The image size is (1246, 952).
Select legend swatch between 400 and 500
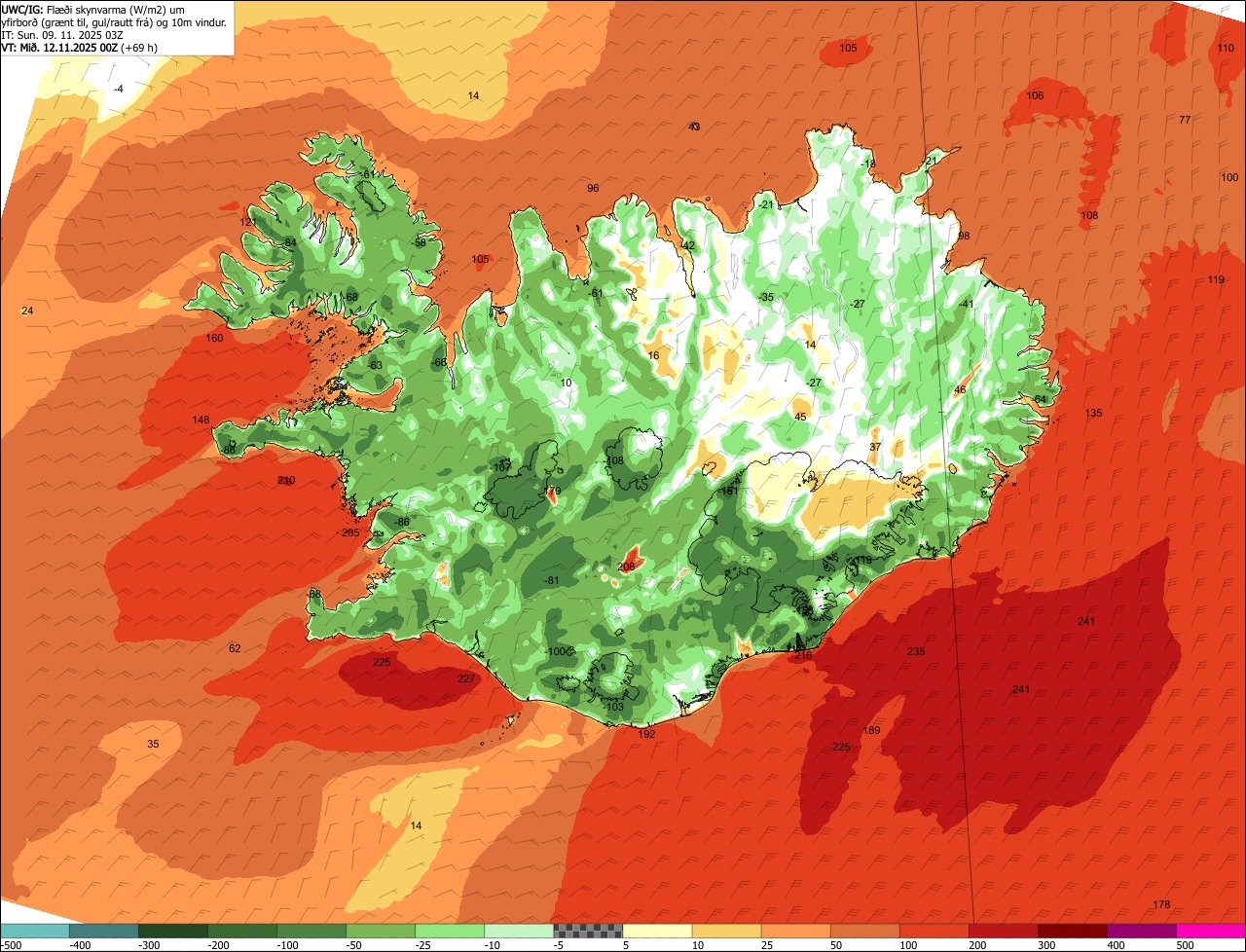1141,931
